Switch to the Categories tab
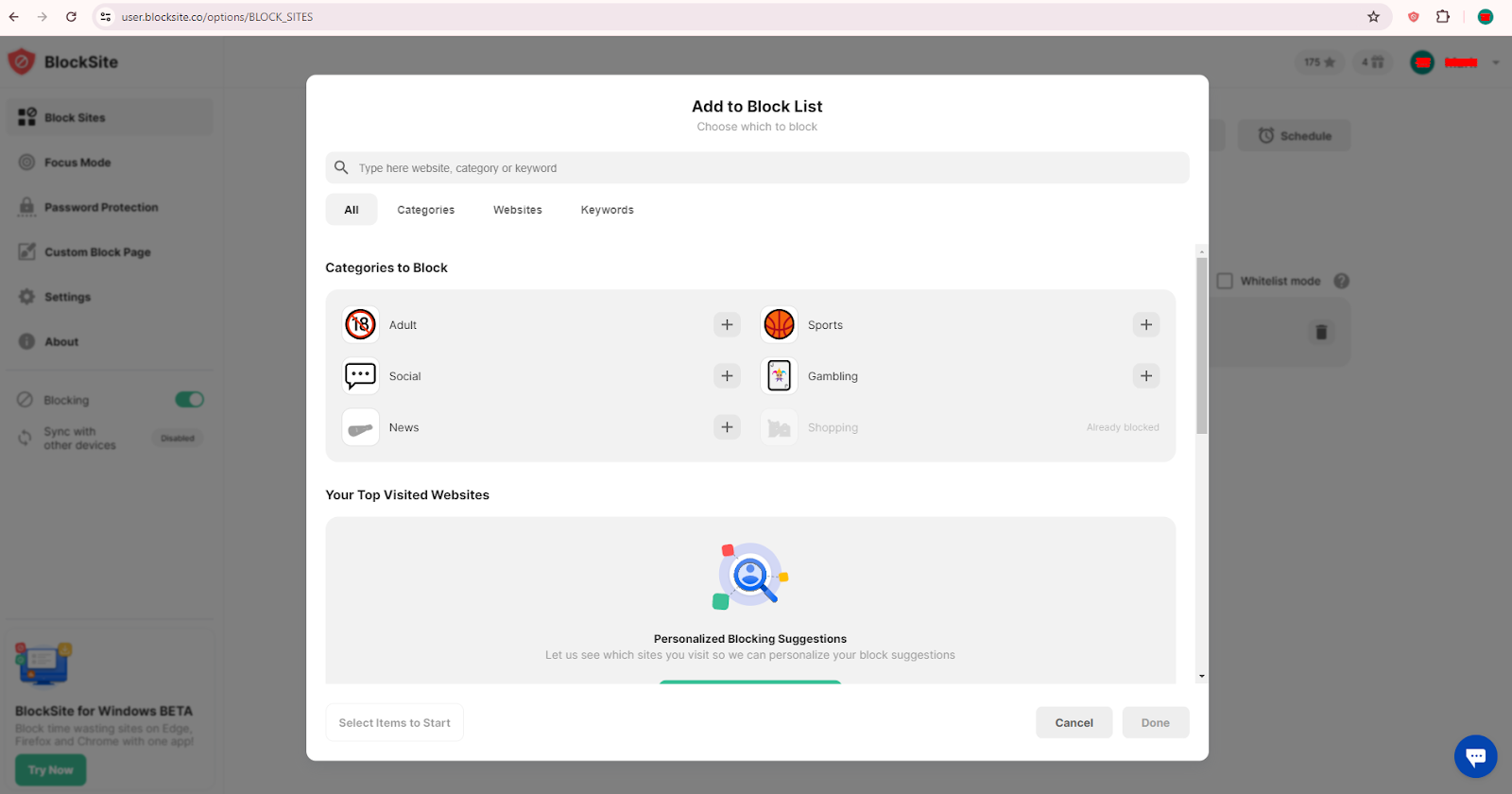The height and width of the screenshot is (794, 1512). (x=425, y=210)
